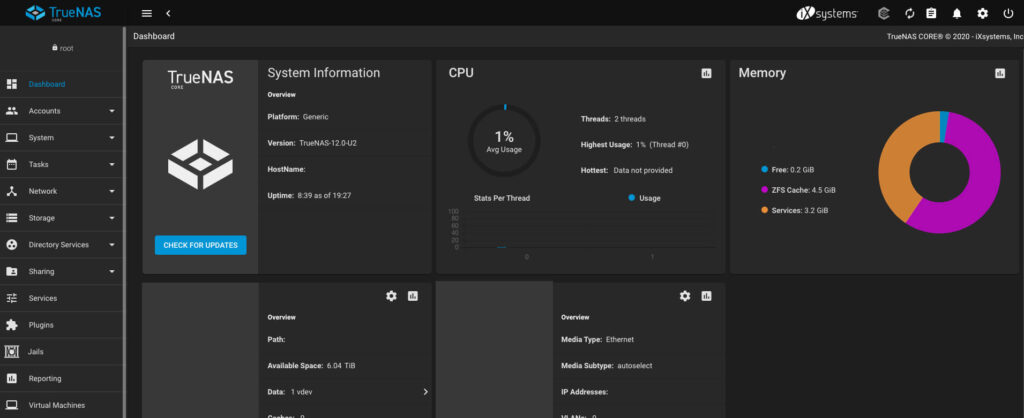Expand the Storage menu arrow

[x=112, y=218]
